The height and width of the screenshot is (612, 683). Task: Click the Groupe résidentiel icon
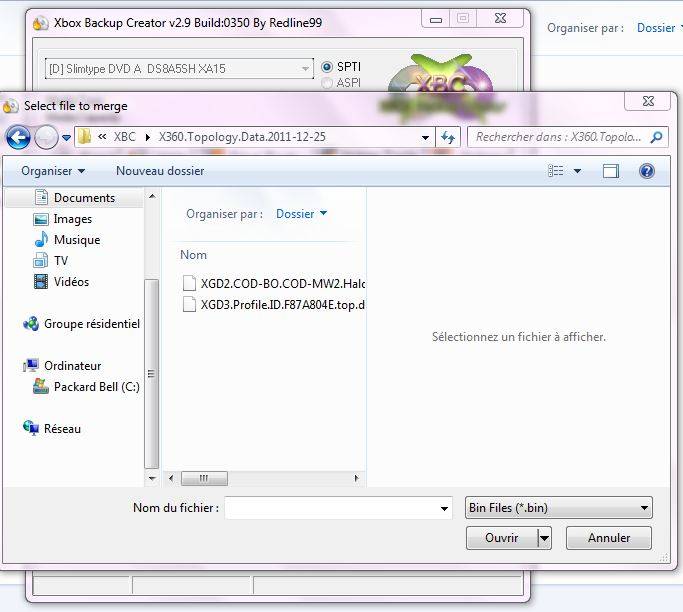31,323
